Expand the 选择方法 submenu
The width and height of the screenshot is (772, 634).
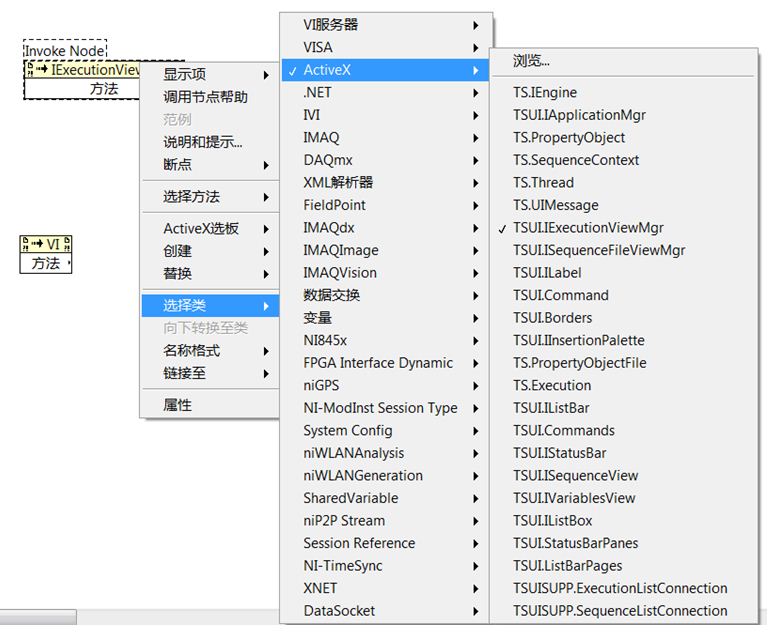click(191, 197)
